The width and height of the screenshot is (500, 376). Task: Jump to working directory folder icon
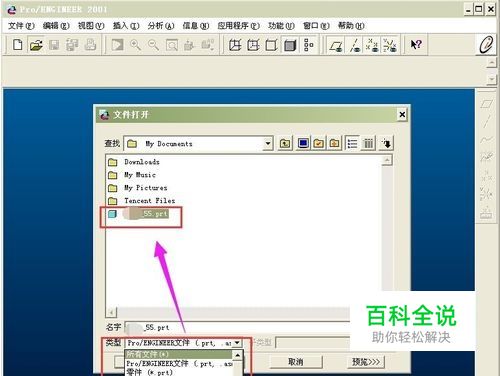tap(319, 144)
